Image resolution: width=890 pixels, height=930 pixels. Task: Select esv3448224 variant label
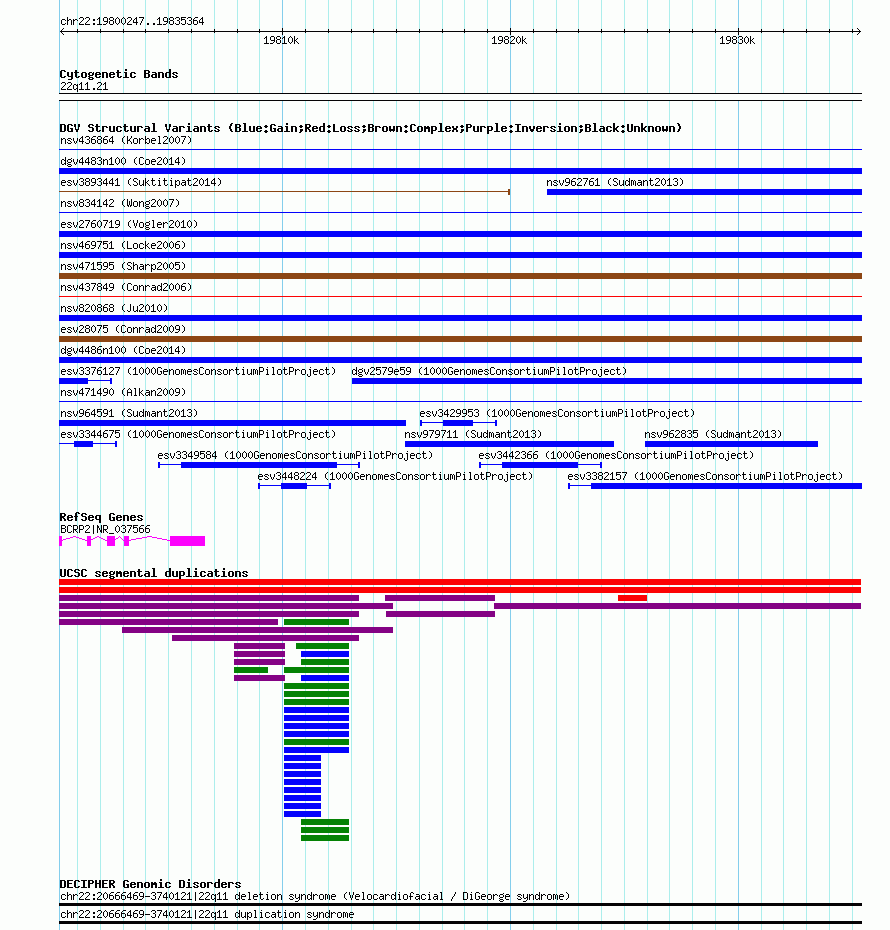point(395,476)
